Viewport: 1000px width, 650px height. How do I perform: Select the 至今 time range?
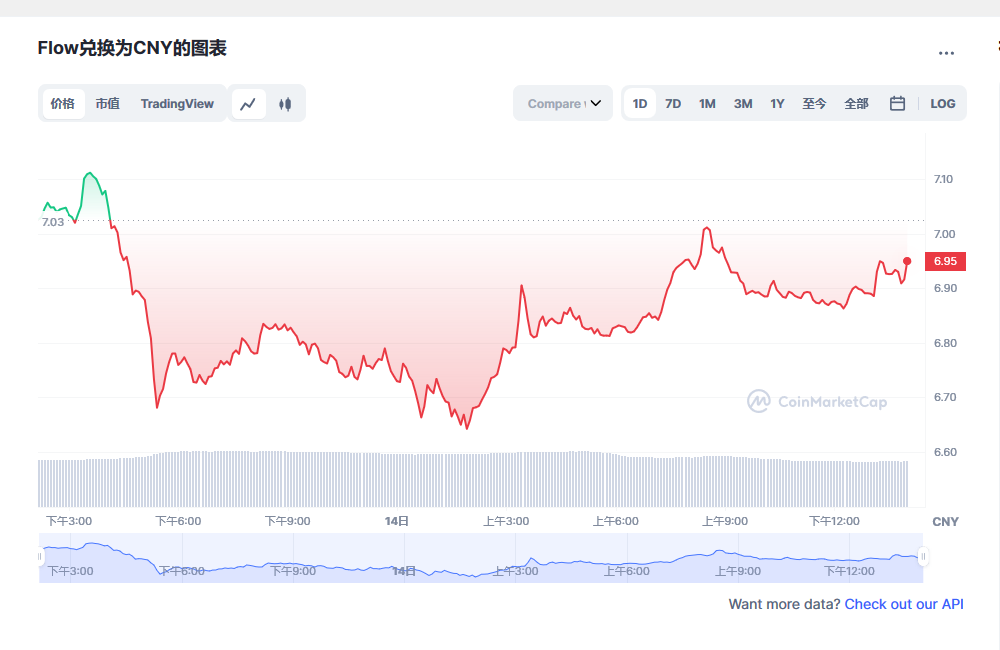814,104
